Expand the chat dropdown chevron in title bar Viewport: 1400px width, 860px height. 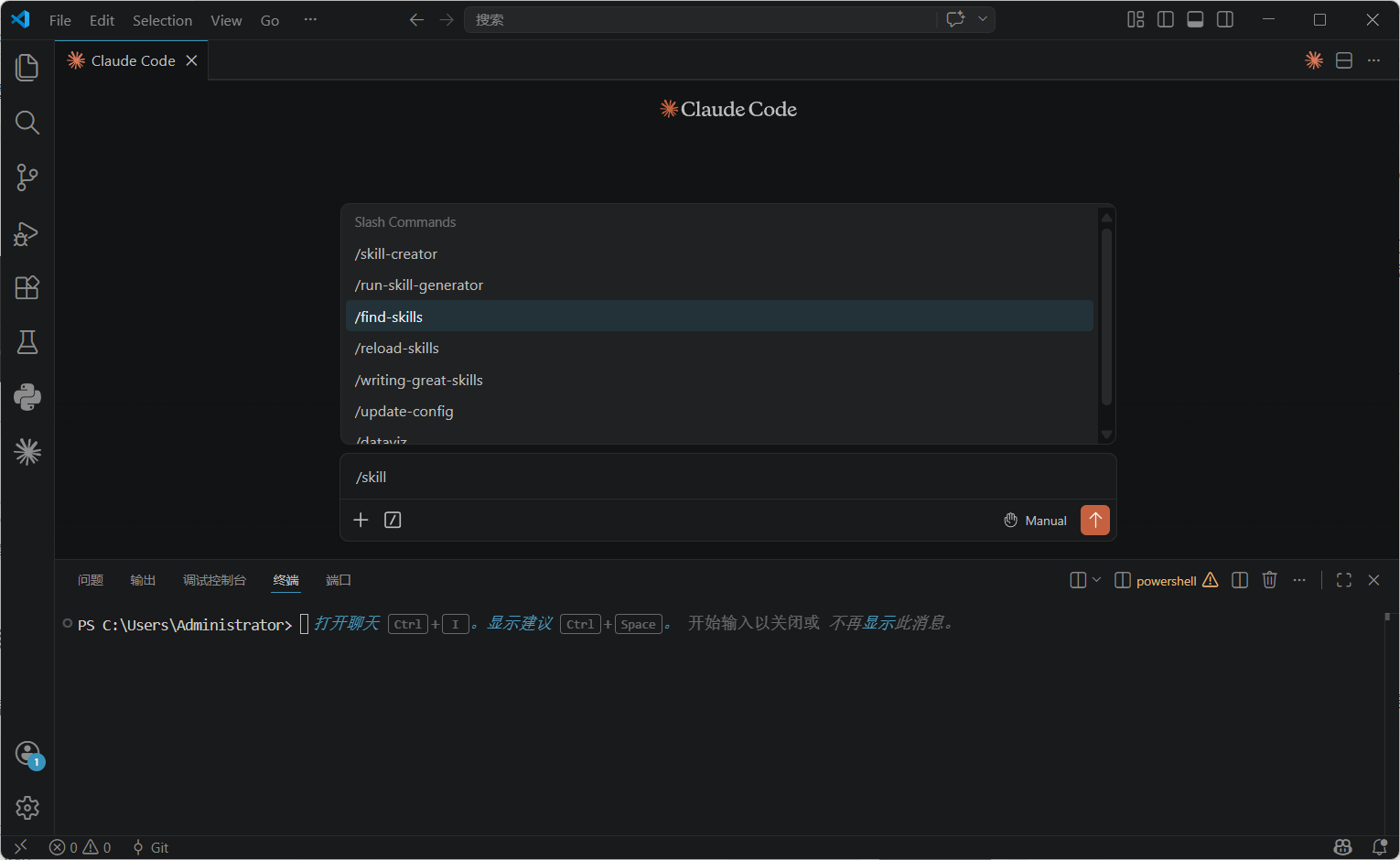point(983,19)
